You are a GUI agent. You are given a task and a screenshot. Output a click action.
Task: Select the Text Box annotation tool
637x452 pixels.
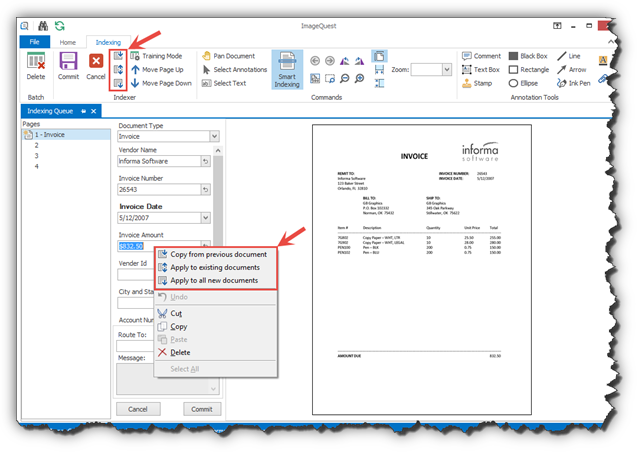click(481, 69)
